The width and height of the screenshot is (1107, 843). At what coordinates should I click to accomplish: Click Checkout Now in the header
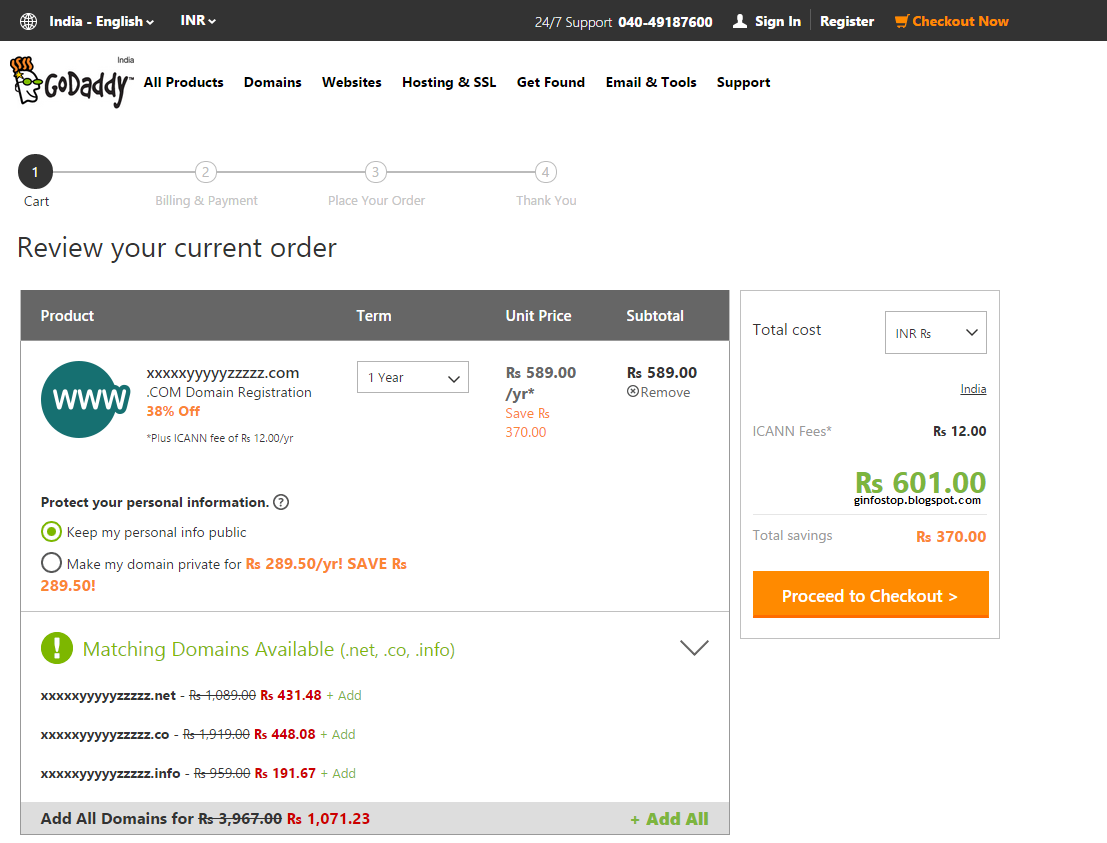[x=960, y=21]
